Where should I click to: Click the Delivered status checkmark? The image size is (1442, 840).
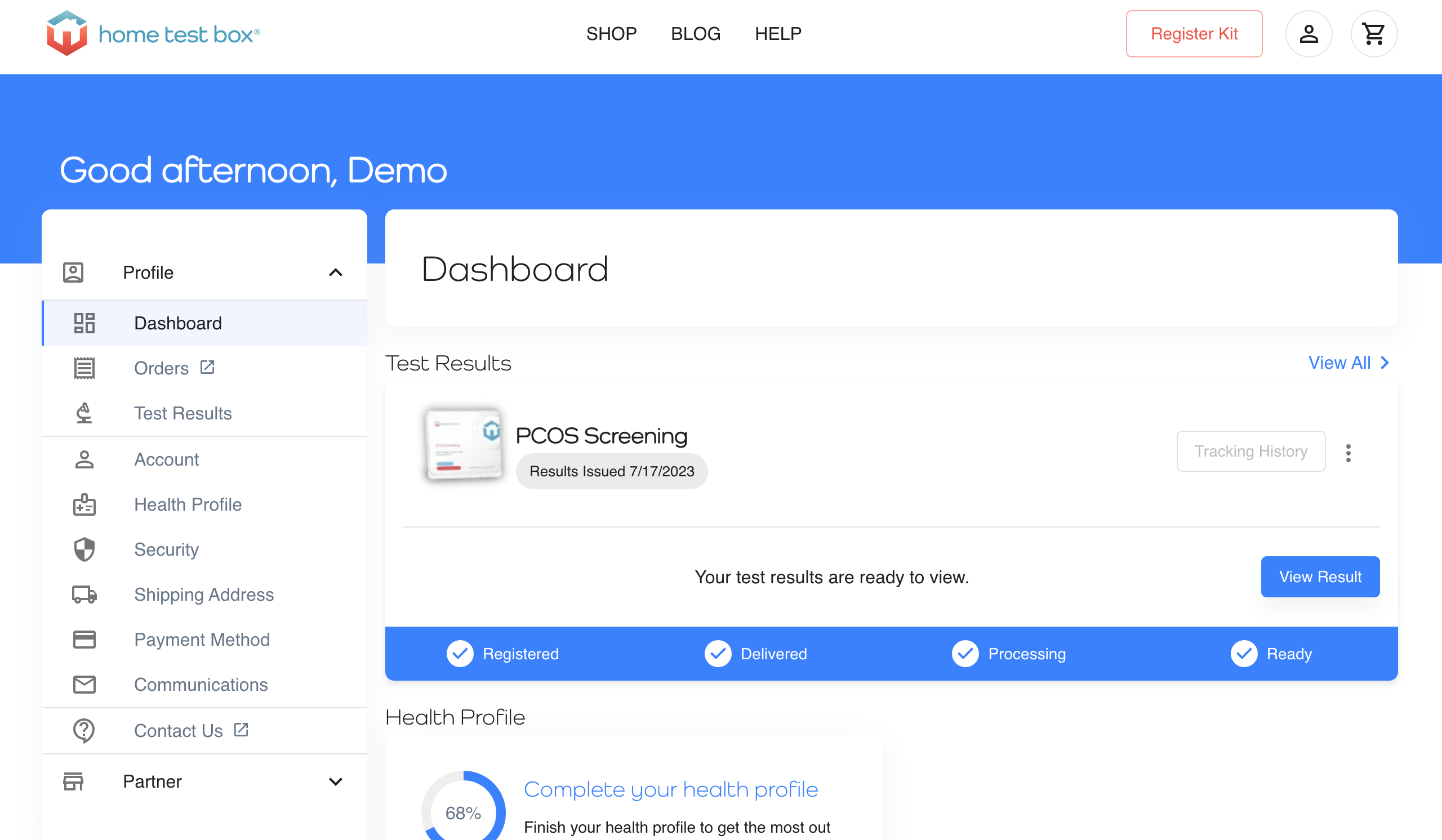coord(718,654)
